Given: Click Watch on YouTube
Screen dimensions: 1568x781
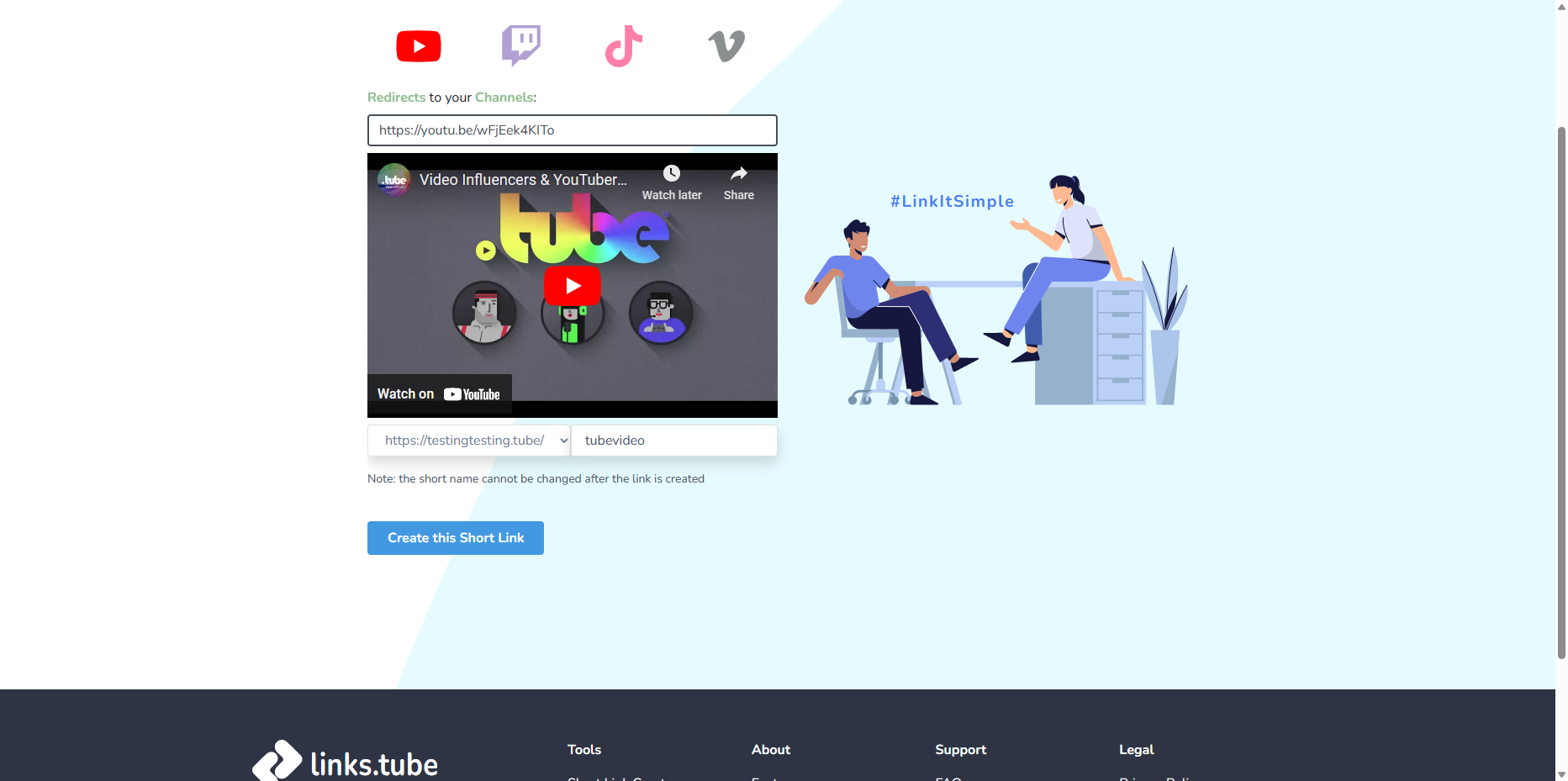Looking at the screenshot, I should tap(439, 394).
